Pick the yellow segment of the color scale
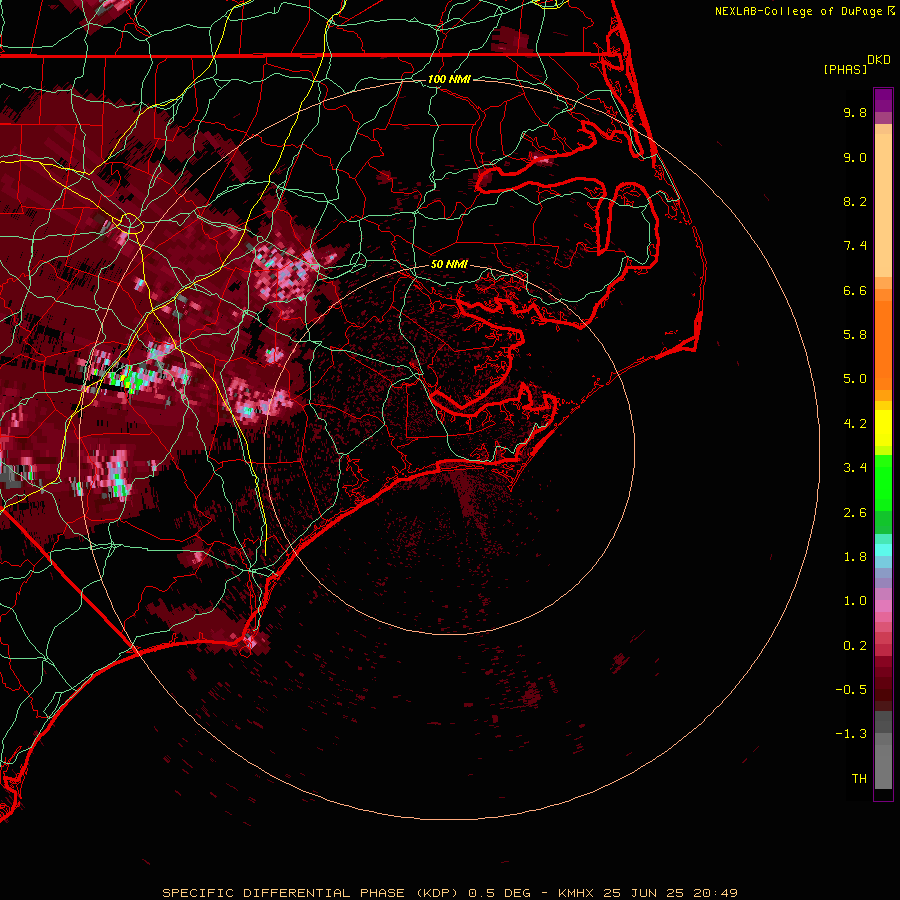900x900 pixels. click(883, 428)
